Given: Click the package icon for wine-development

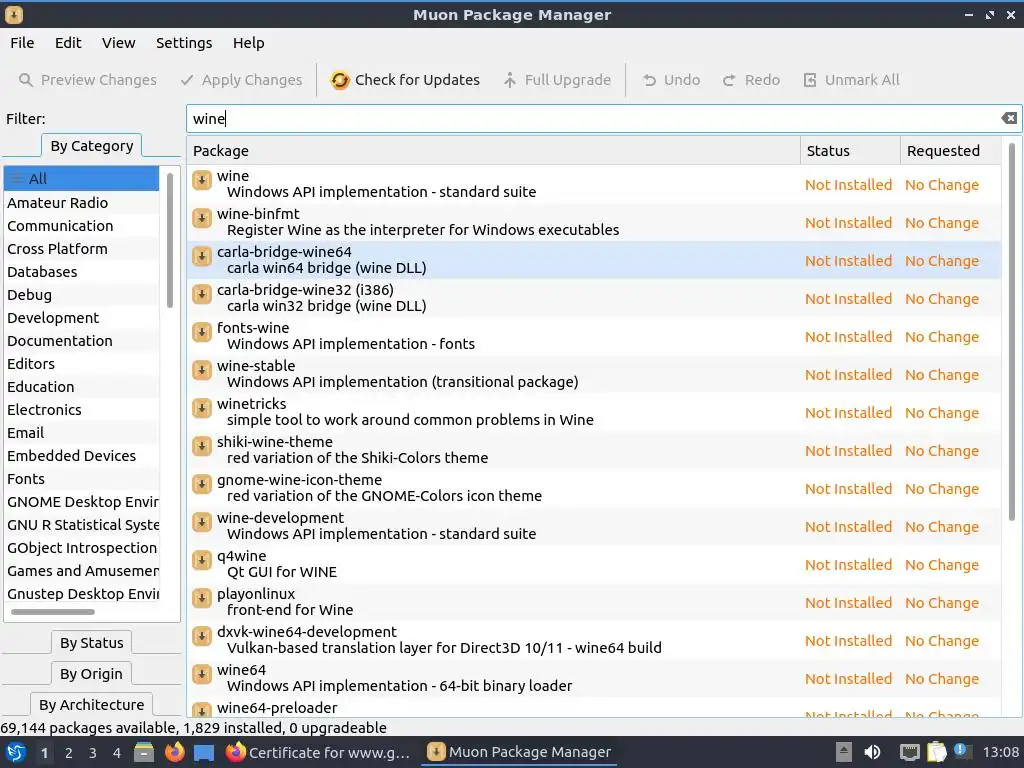Looking at the screenshot, I should [x=202, y=522].
